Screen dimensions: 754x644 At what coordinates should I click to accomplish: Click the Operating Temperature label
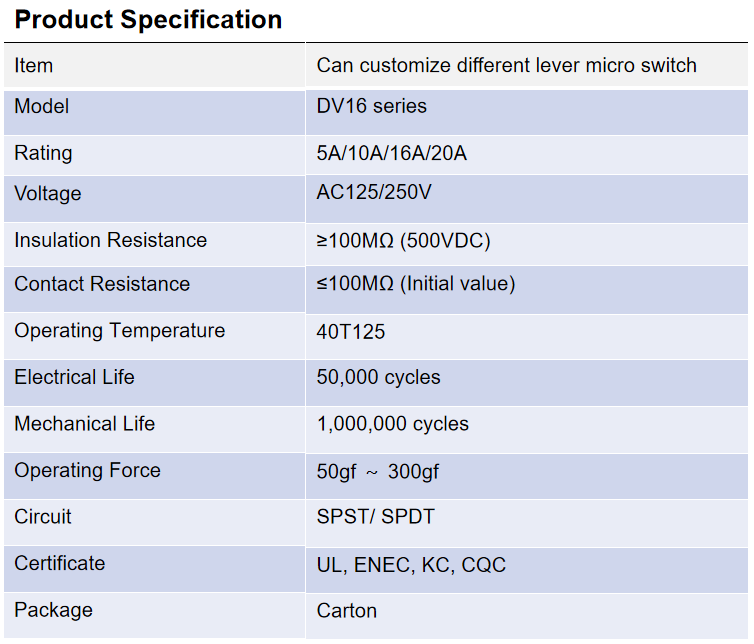click(120, 331)
